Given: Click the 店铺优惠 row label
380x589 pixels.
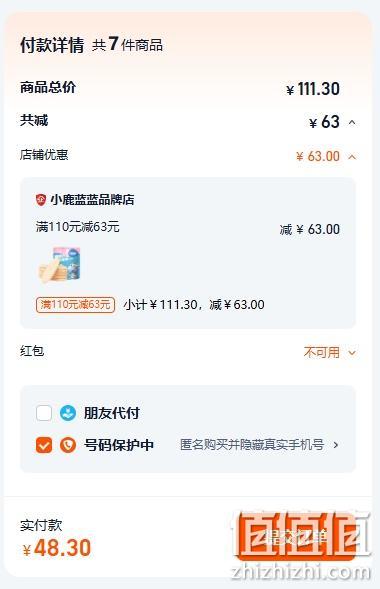Looking at the screenshot, I should click(x=44, y=154).
